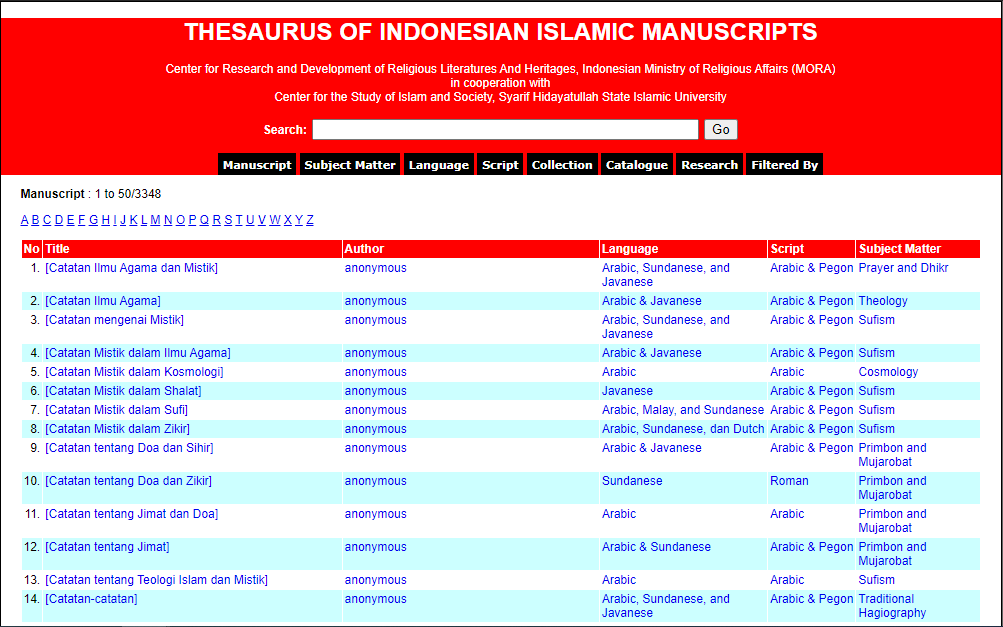View the Catalogue section
1003x627 pixels.
(x=636, y=164)
